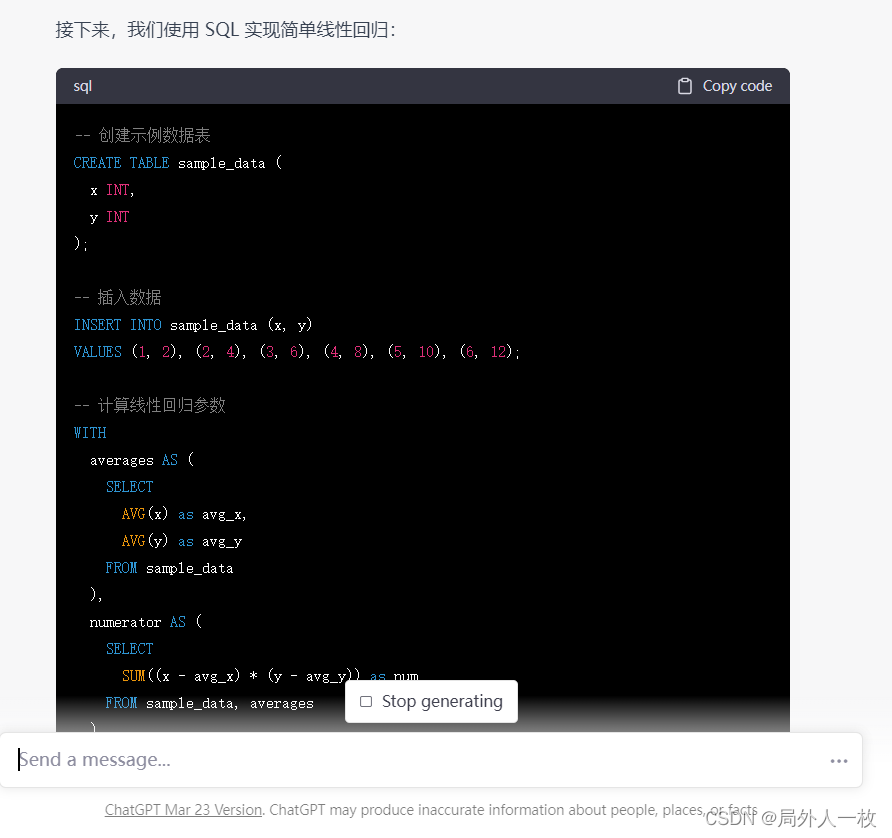Click the three-dots indicator in message box
The height and width of the screenshot is (838, 892).
tap(839, 761)
